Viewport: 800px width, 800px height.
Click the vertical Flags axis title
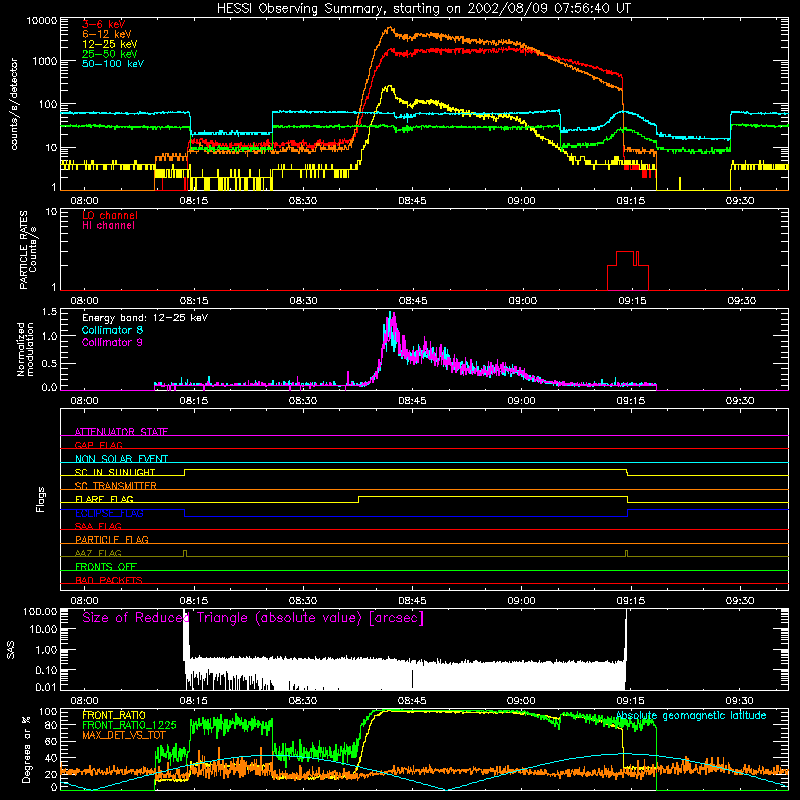tap(41, 499)
